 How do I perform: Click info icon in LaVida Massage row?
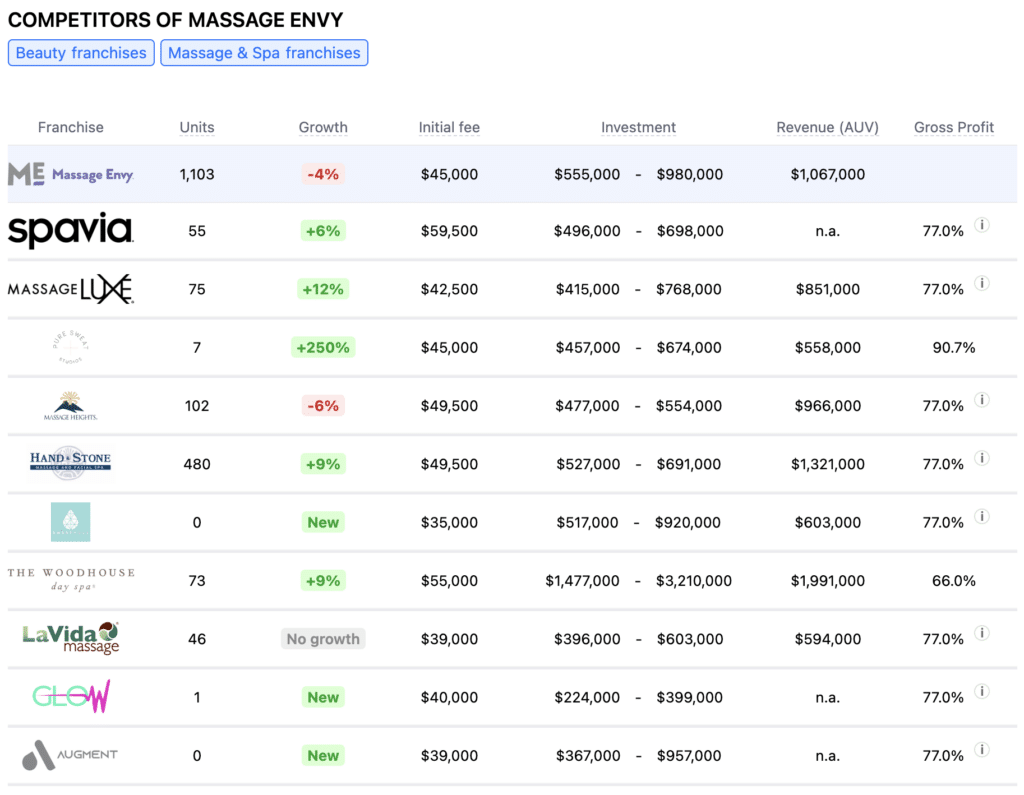click(x=982, y=633)
